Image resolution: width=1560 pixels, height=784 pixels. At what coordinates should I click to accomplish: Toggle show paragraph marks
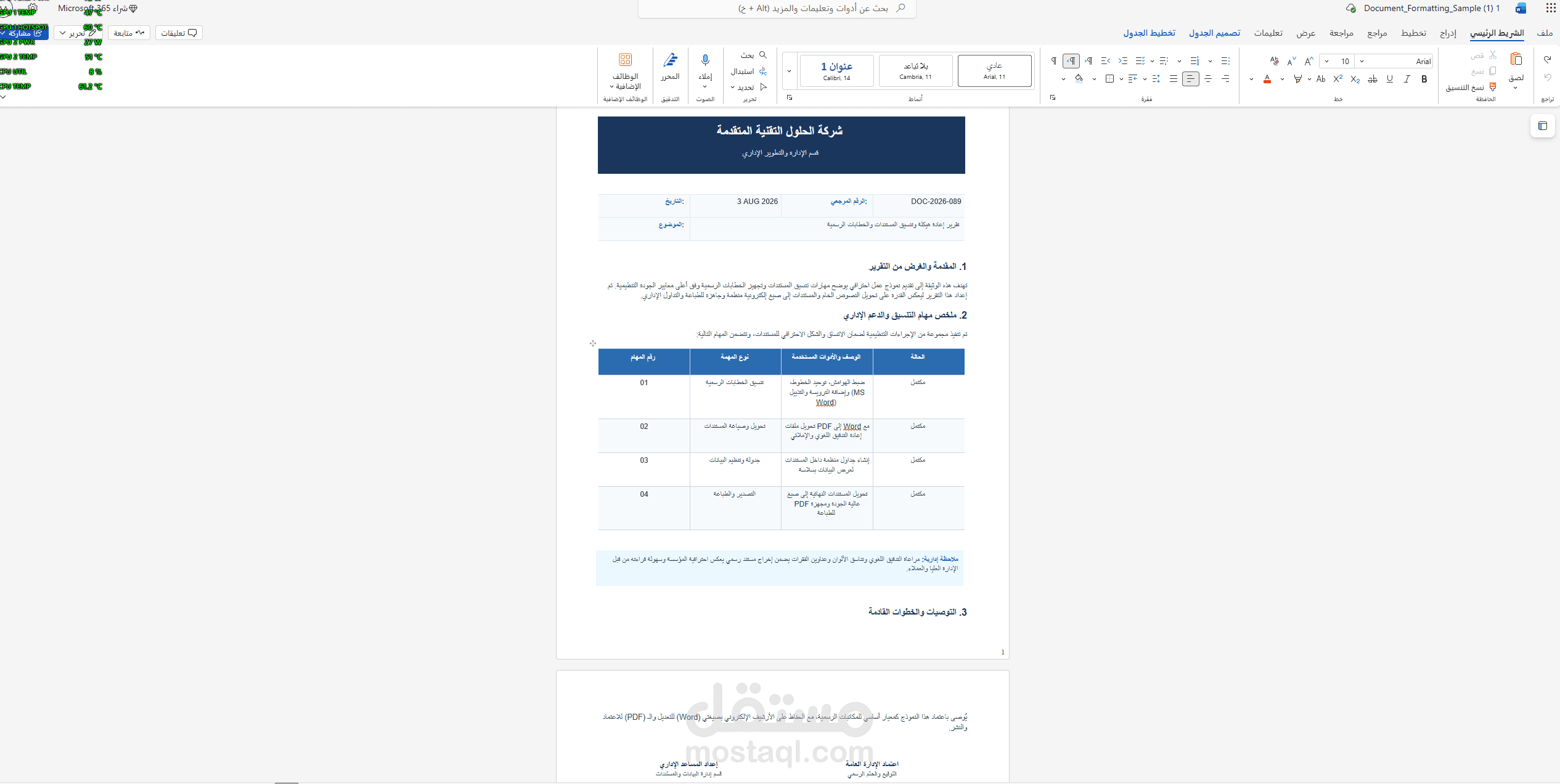[1054, 61]
